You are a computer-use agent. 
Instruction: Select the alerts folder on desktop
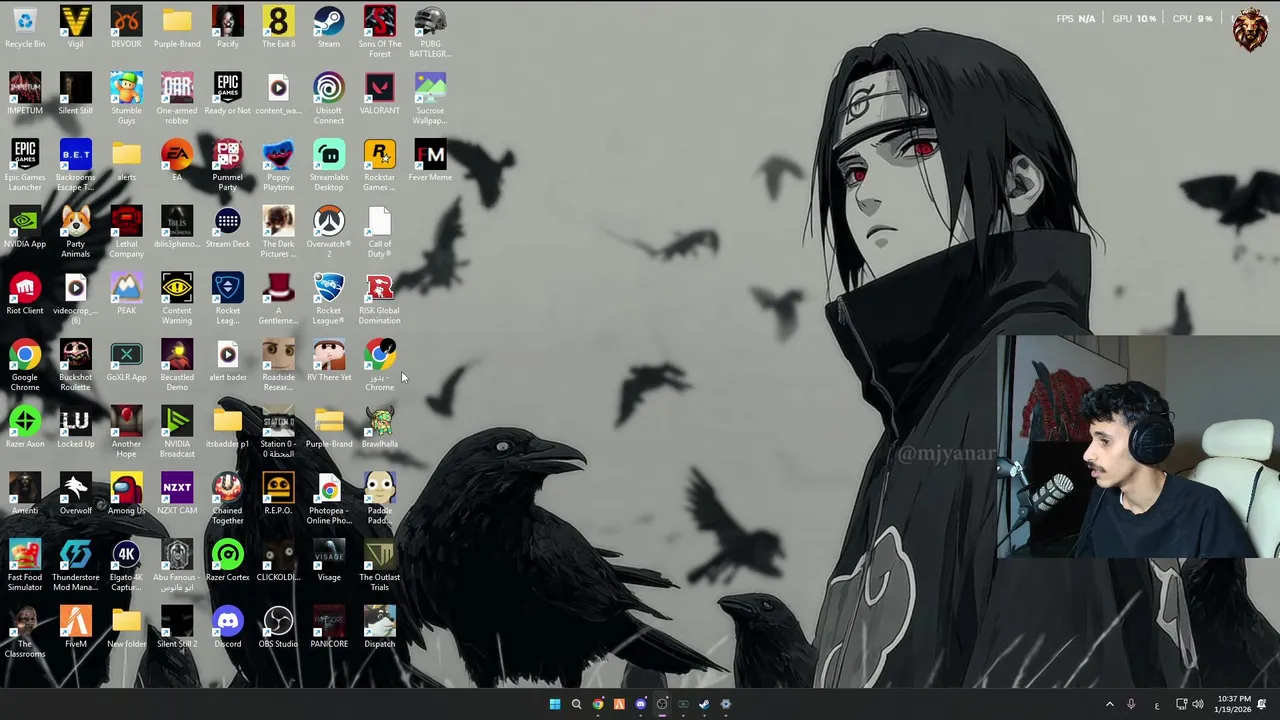pos(126,160)
